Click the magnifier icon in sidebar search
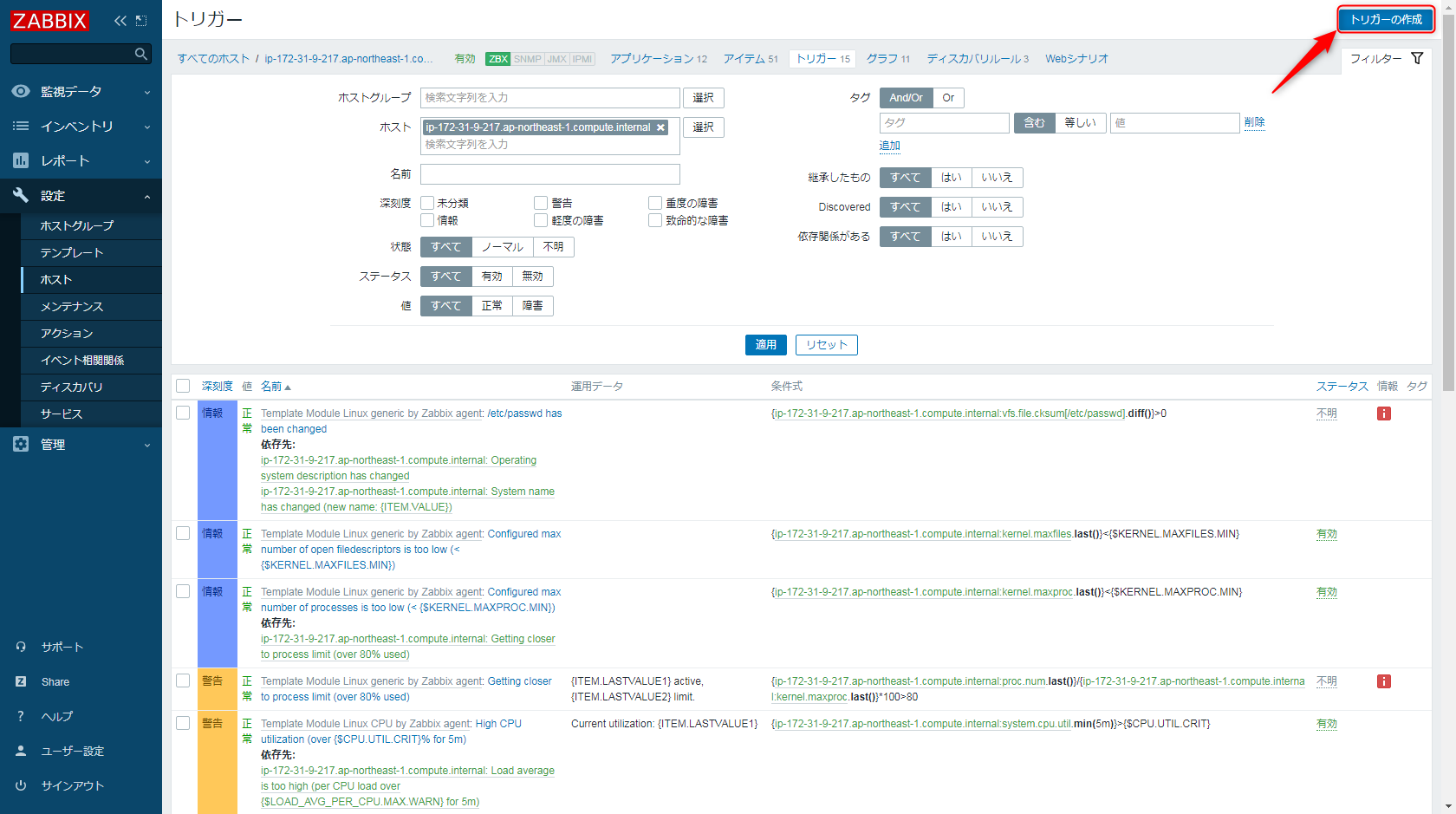Screen dimensions: 1456x814 point(141,54)
